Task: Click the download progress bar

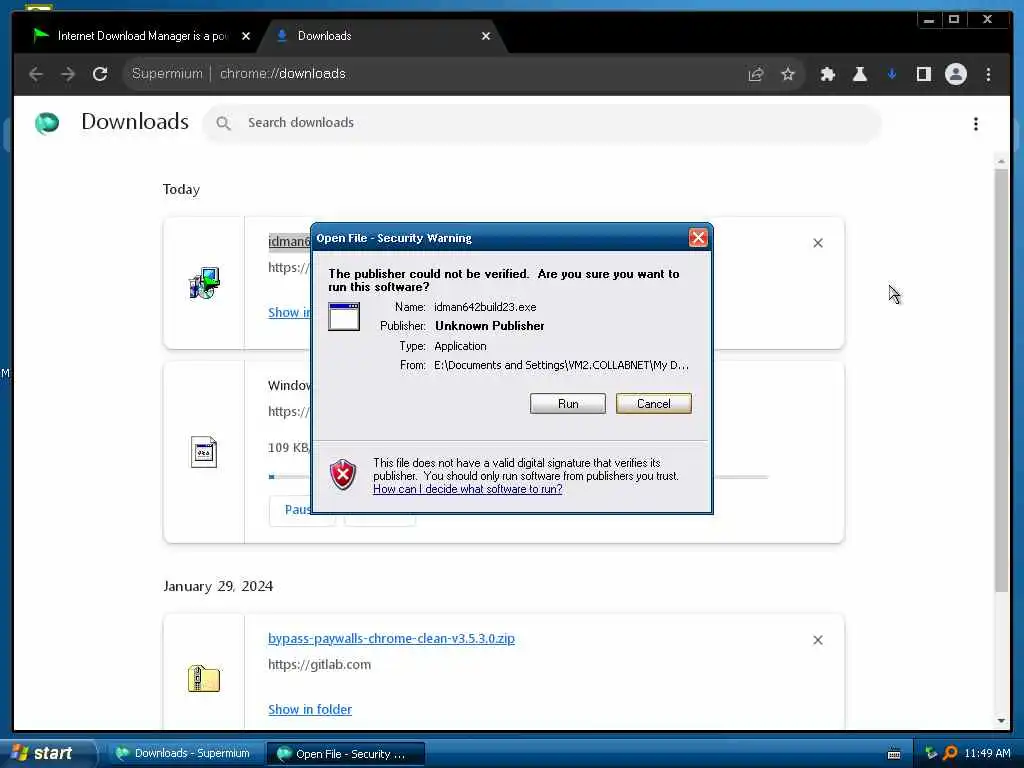Action: click(742, 477)
